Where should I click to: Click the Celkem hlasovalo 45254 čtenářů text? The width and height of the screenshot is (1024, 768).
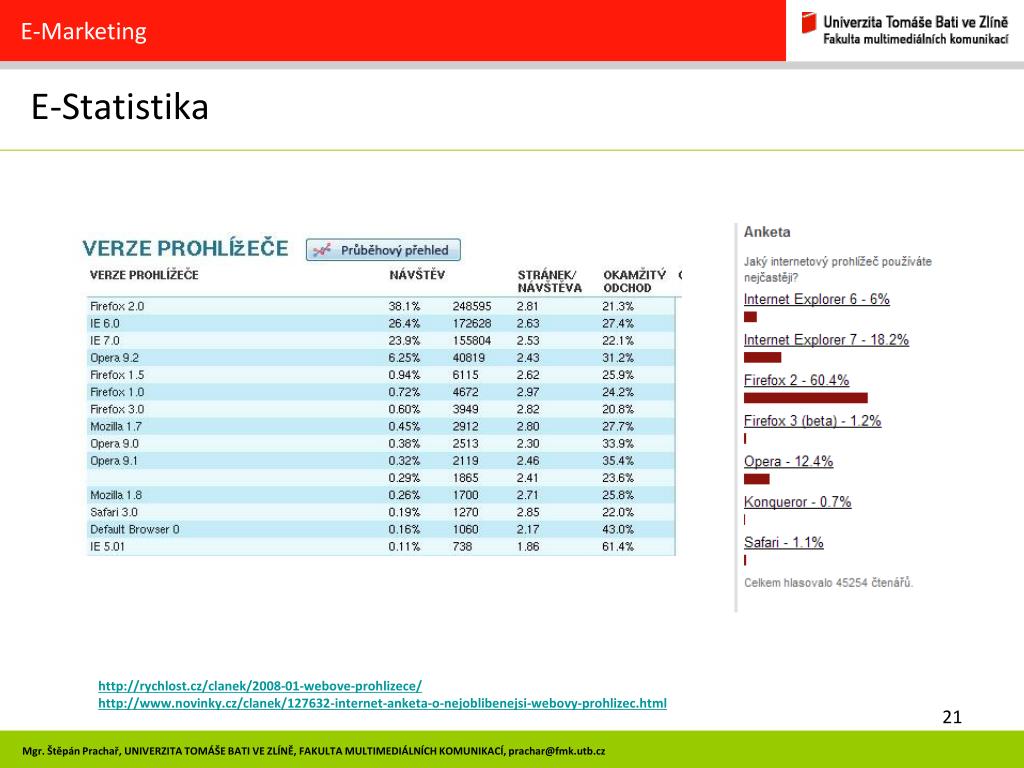point(828,583)
